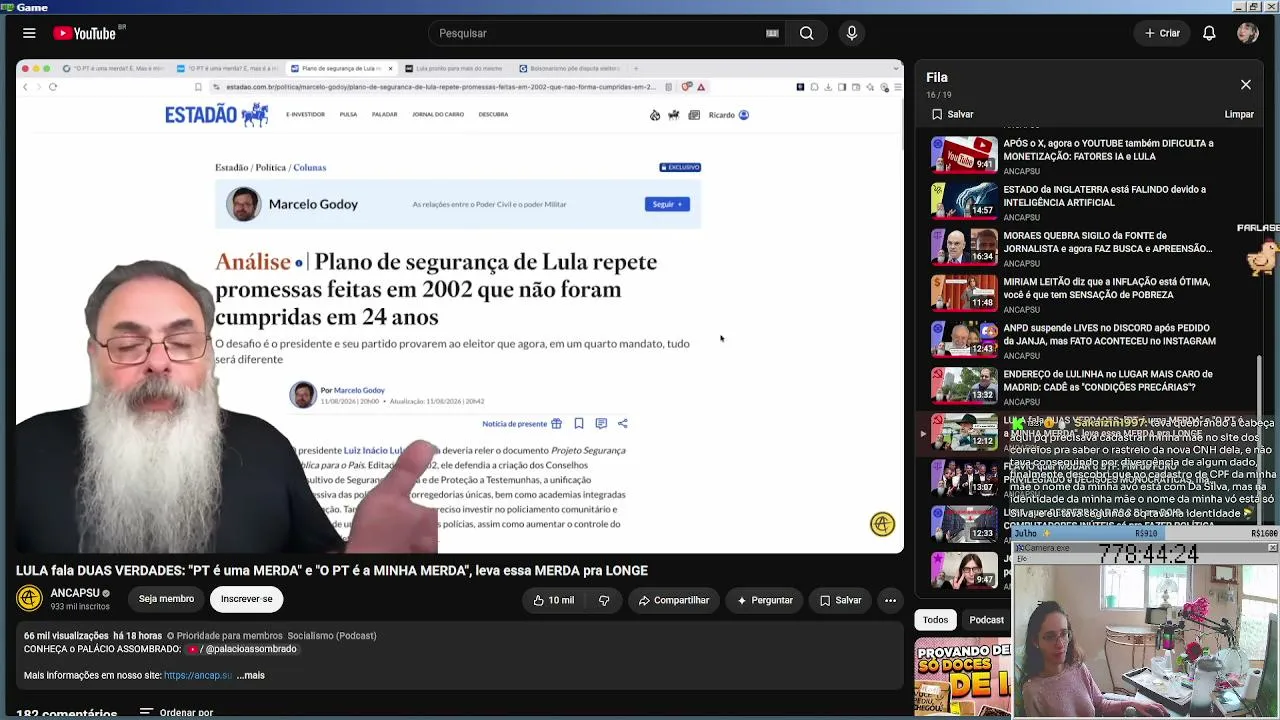Ask about the video with Perguntar
Viewport: 1280px width, 720px height.
pyautogui.click(x=765, y=600)
